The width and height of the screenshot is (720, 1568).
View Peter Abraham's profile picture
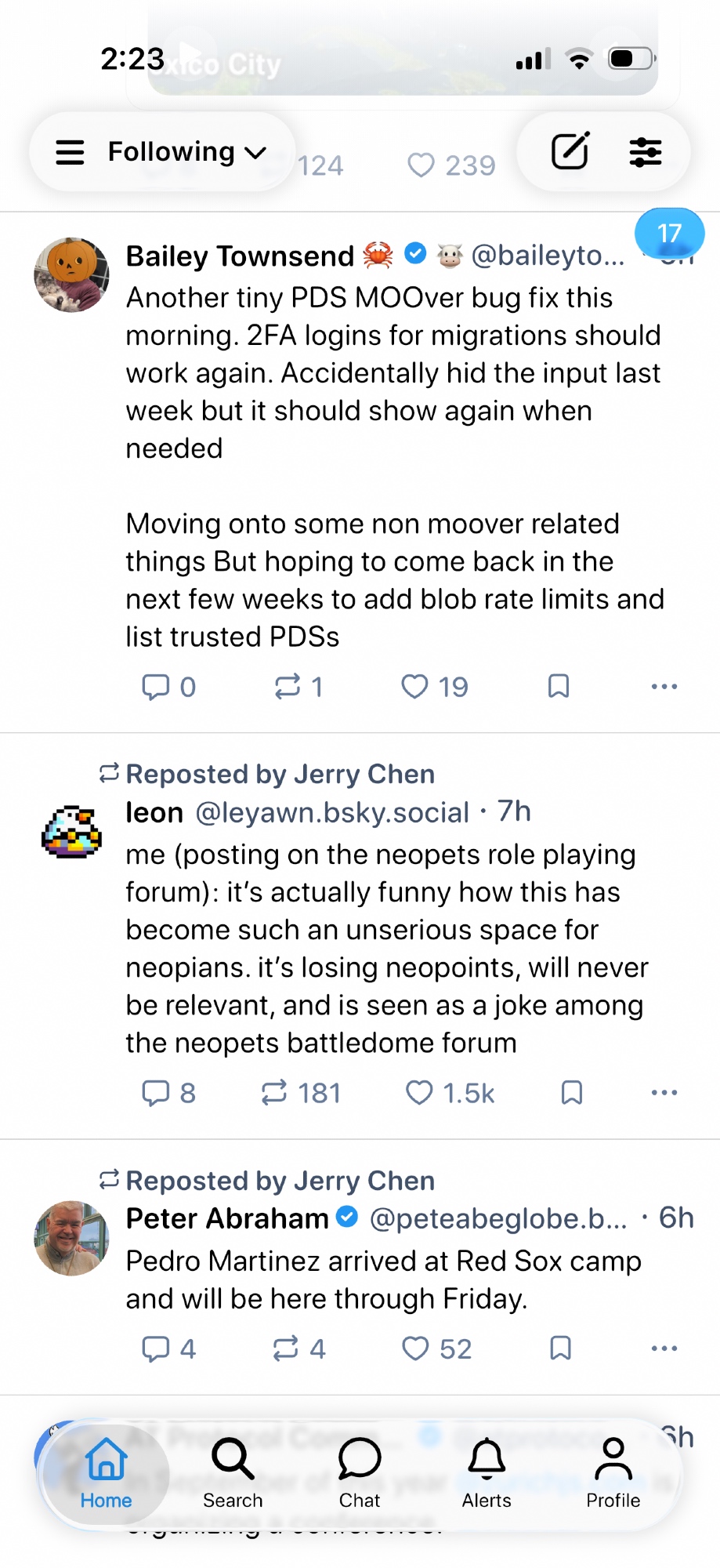click(x=71, y=1238)
